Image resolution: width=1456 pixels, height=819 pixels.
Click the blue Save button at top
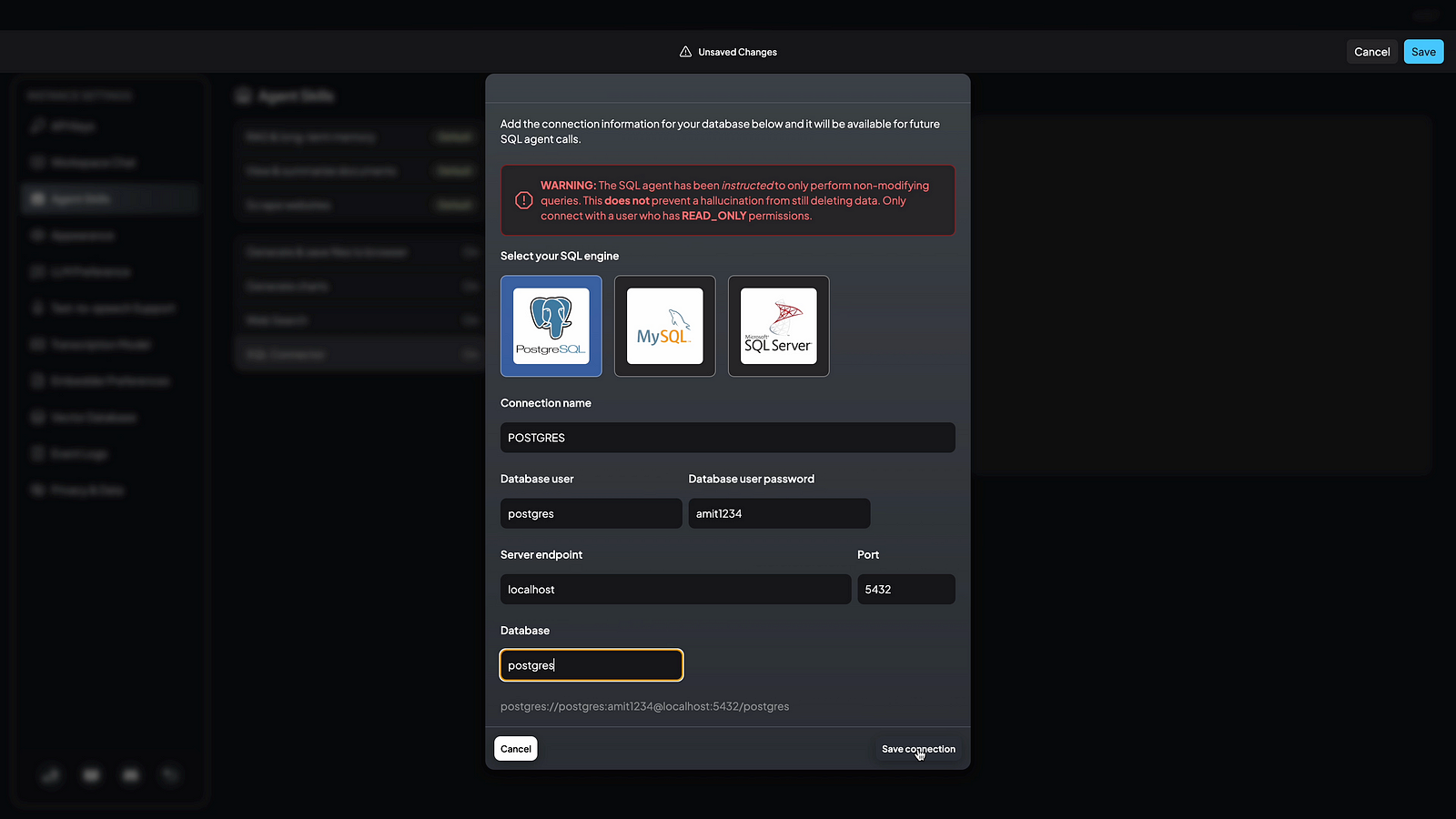(x=1423, y=52)
